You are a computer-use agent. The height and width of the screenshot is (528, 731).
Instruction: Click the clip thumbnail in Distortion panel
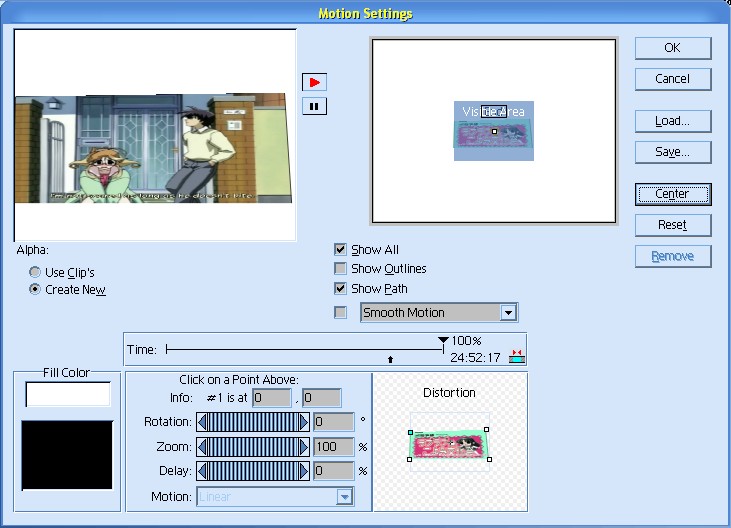click(450, 444)
